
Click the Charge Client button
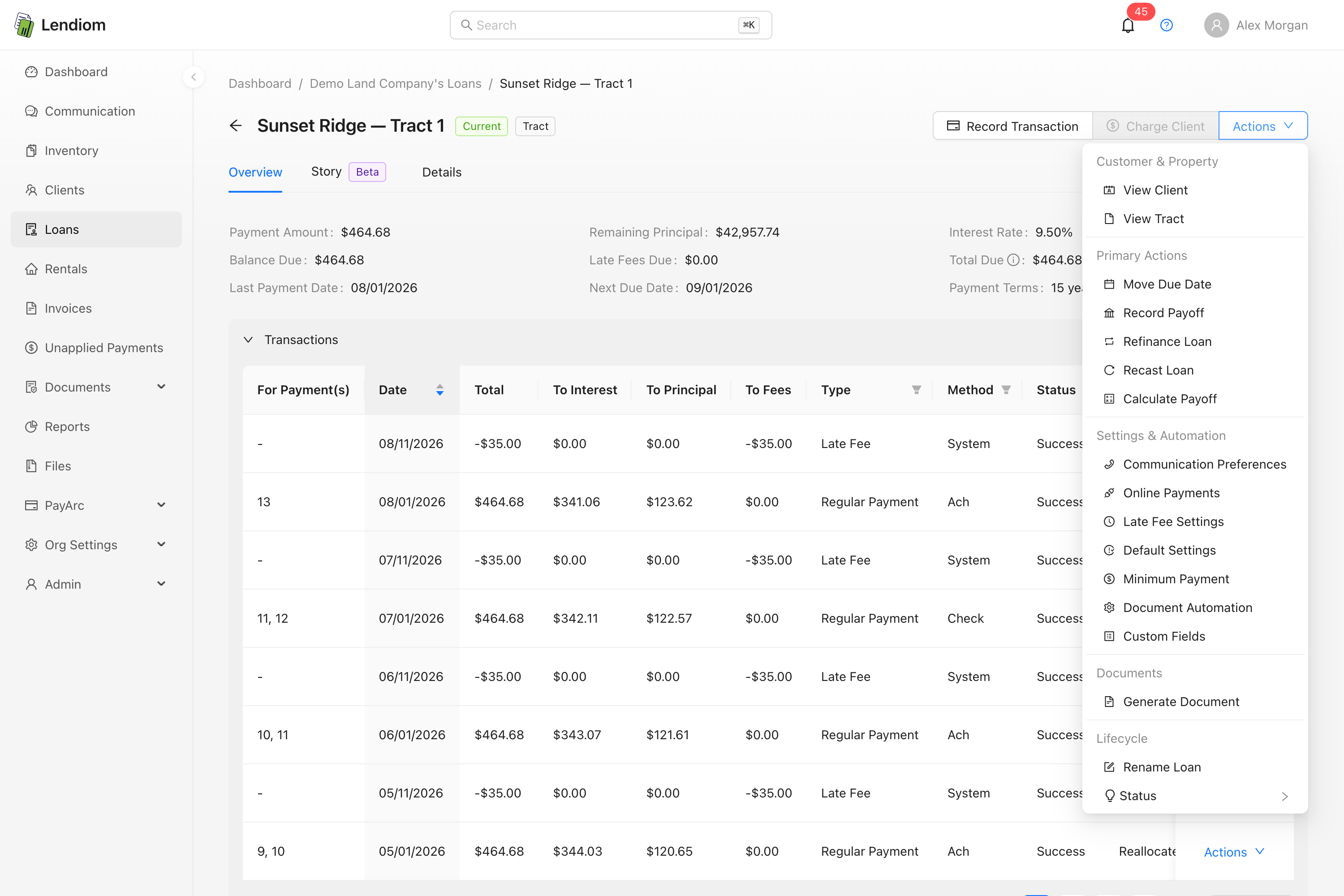[1155, 126]
